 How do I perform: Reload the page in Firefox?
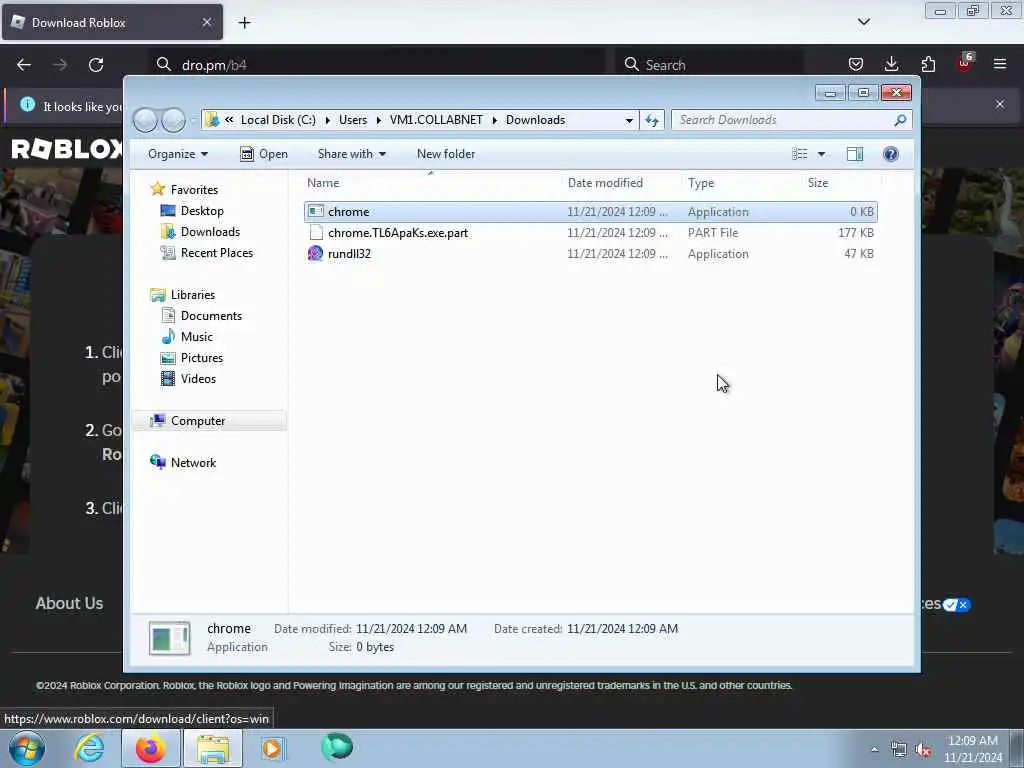[96, 65]
